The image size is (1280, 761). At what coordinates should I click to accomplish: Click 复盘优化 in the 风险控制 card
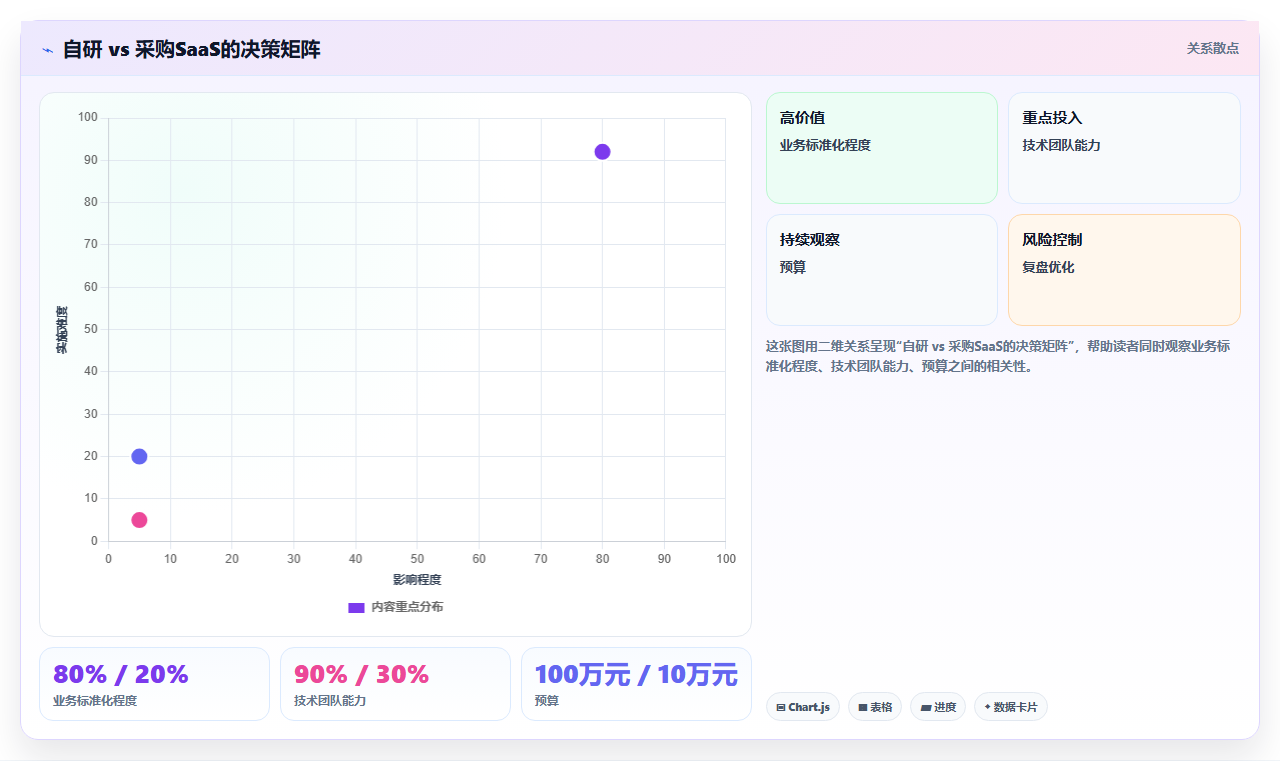click(1048, 268)
